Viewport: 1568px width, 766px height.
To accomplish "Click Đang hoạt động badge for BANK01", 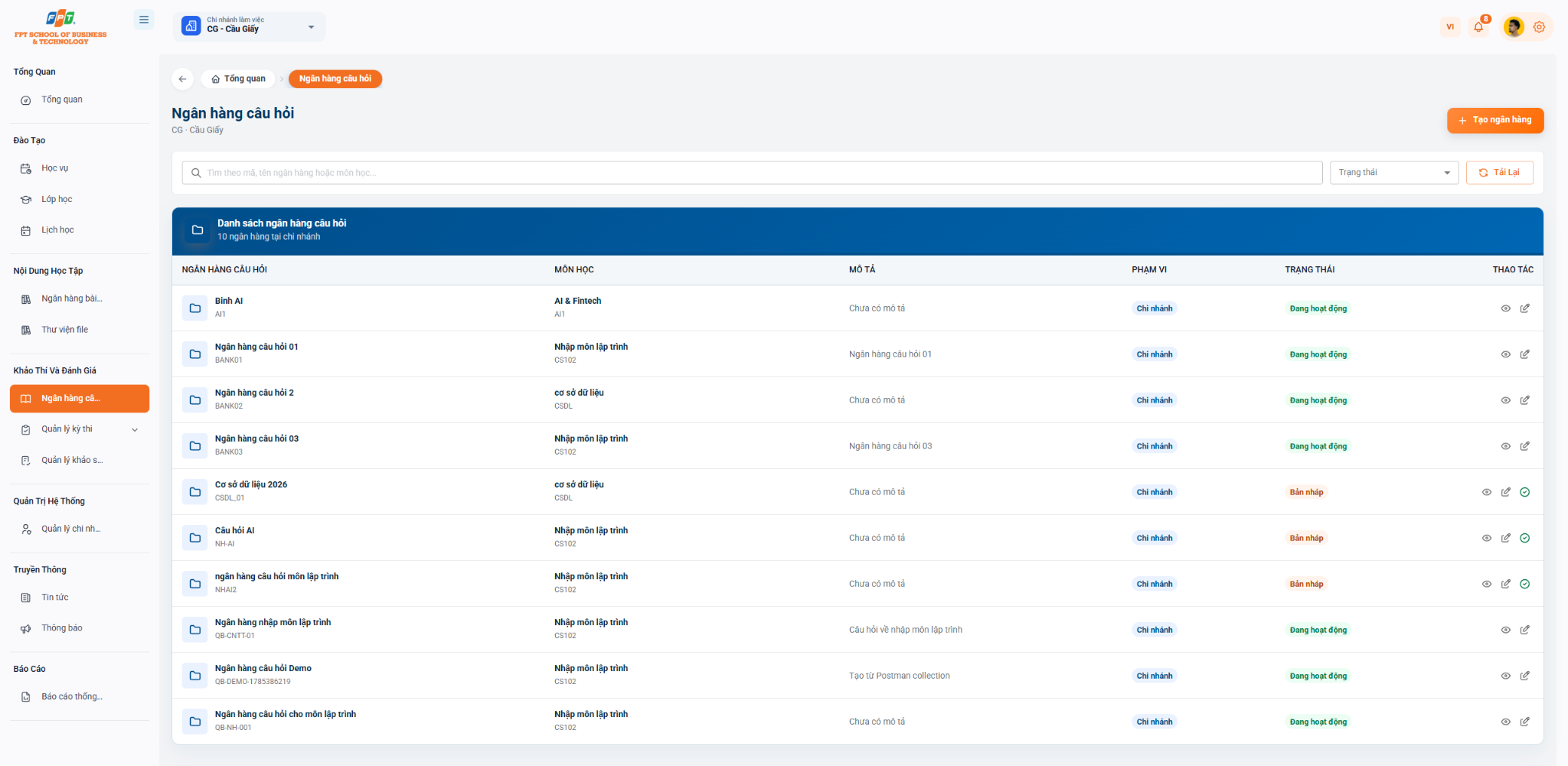I will [x=1318, y=354].
